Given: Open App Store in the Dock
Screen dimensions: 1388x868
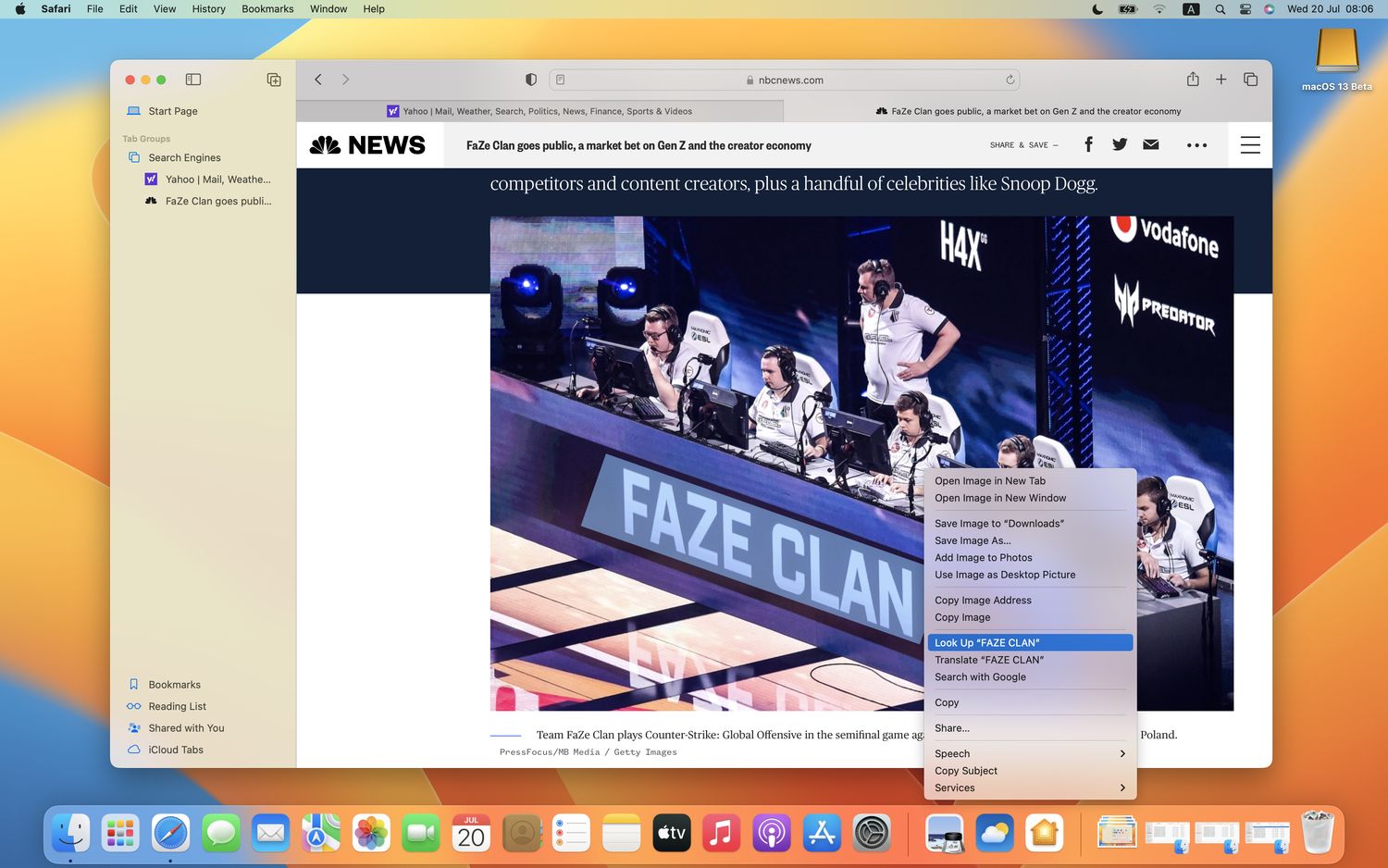Looking at the screenshot, I should 822,834.
